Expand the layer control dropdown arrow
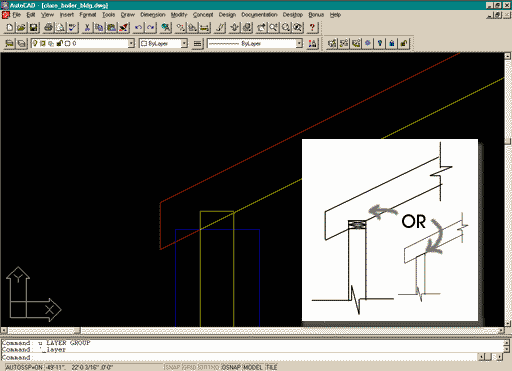512x371 pixels. point(131,43)
